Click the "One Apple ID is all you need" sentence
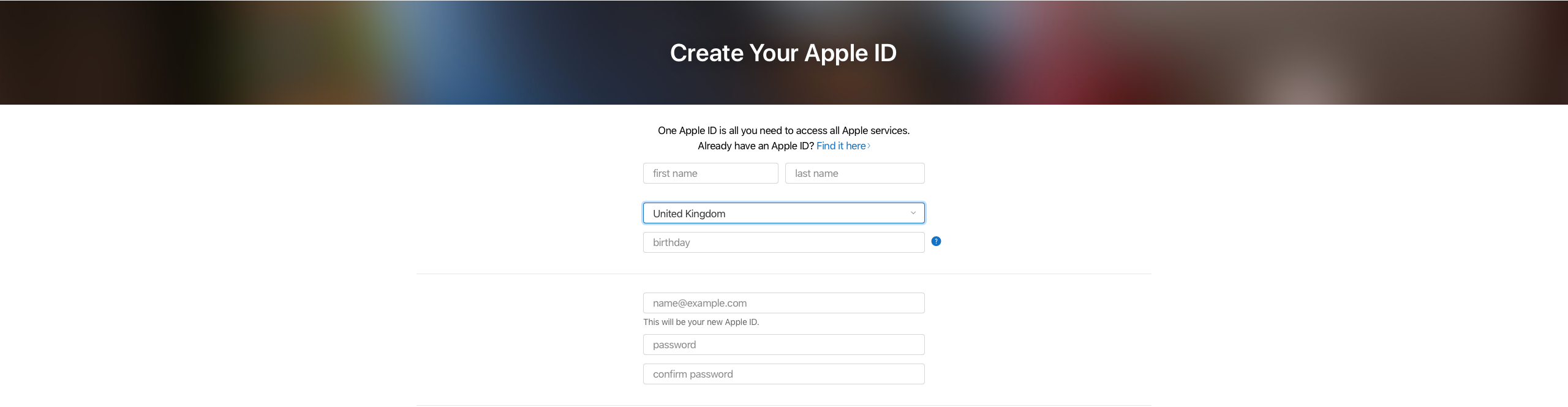 coord(783,130)
